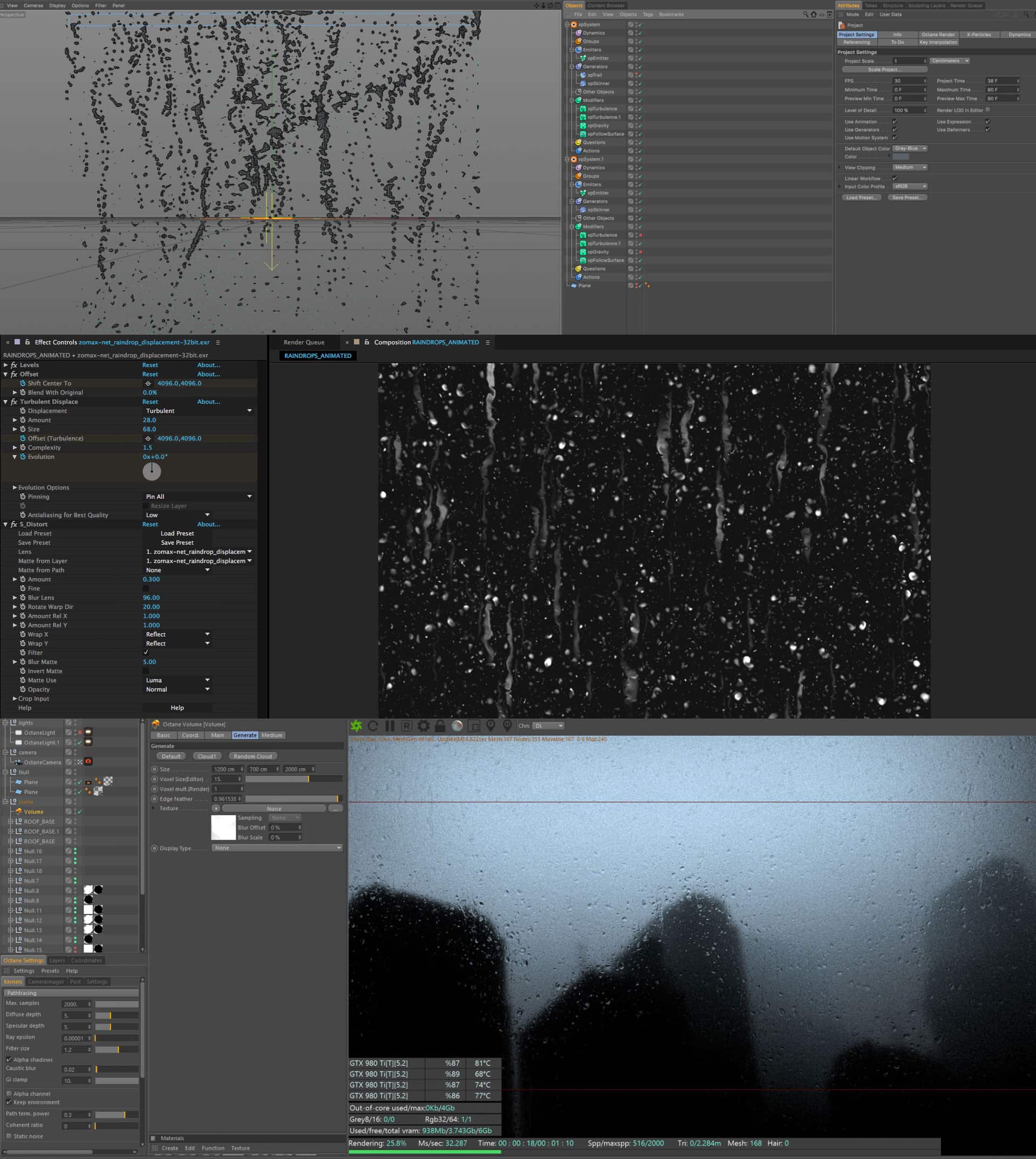Click the Load Preset button in Project Settings
This screenshot has height=1159, width=1036.
coord(861,198)
